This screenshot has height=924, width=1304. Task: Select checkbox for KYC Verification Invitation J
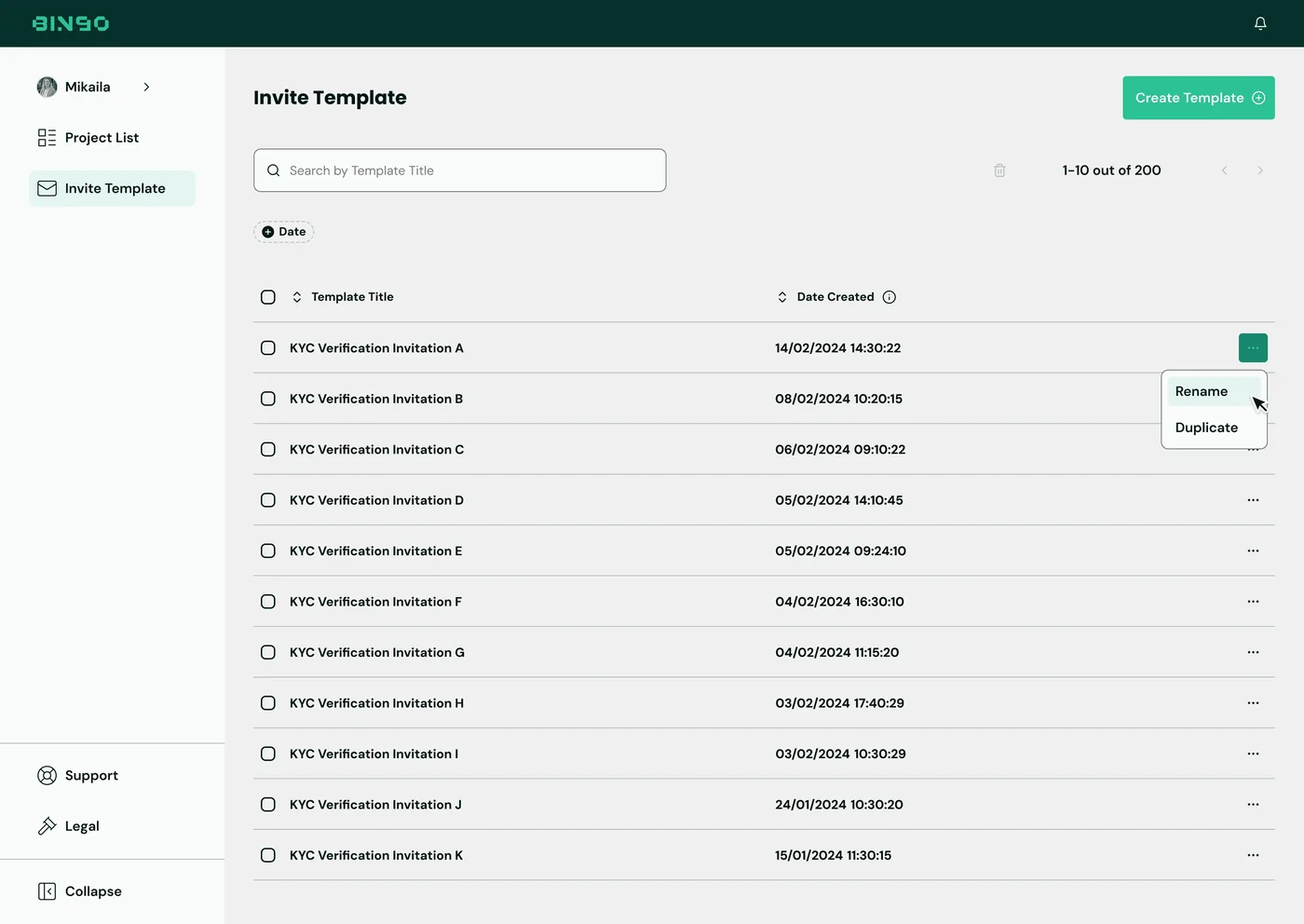pyautogui.click(x=268, y=805)
